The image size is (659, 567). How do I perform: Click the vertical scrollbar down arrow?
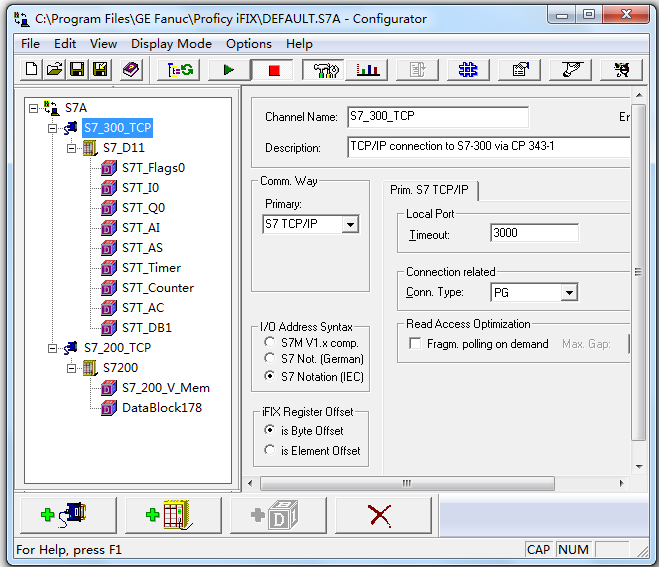[639, 467]
